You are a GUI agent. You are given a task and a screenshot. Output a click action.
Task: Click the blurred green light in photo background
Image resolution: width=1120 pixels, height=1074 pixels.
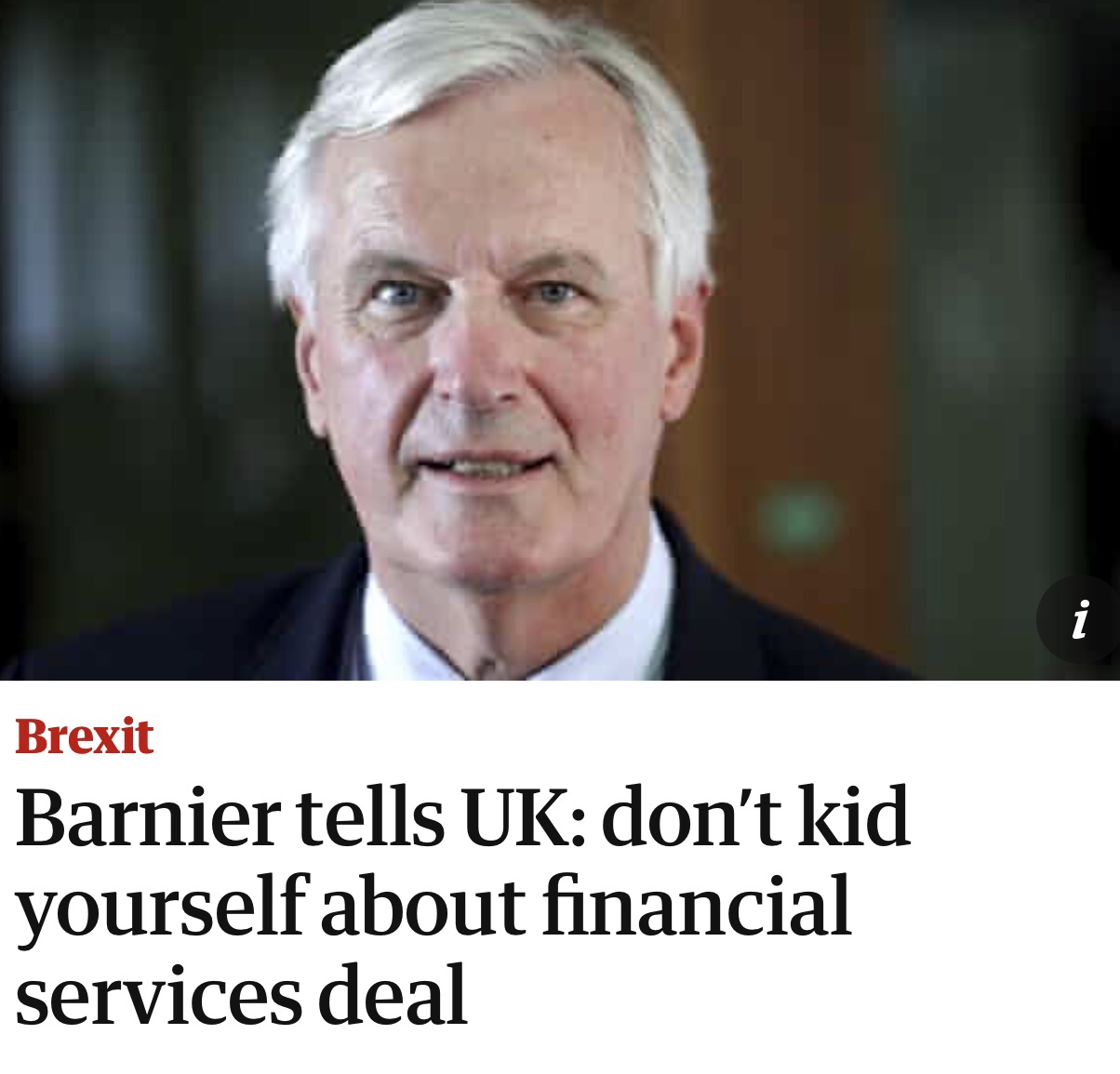(x=795, y=519)
